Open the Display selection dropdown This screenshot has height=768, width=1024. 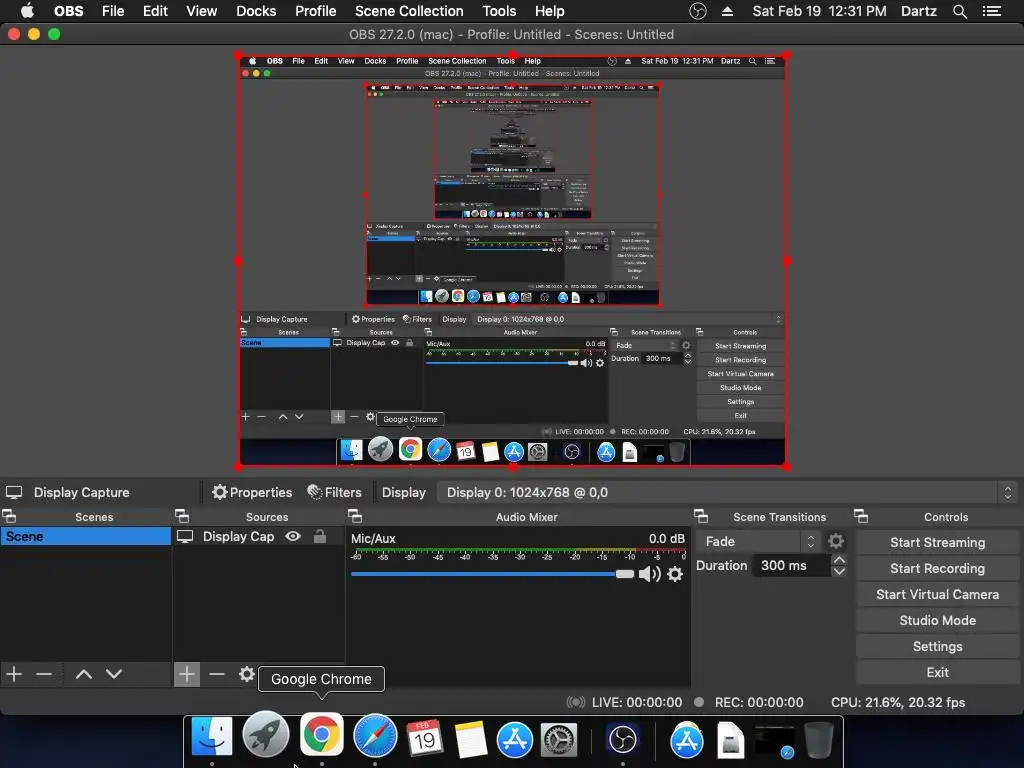(727, 492)
